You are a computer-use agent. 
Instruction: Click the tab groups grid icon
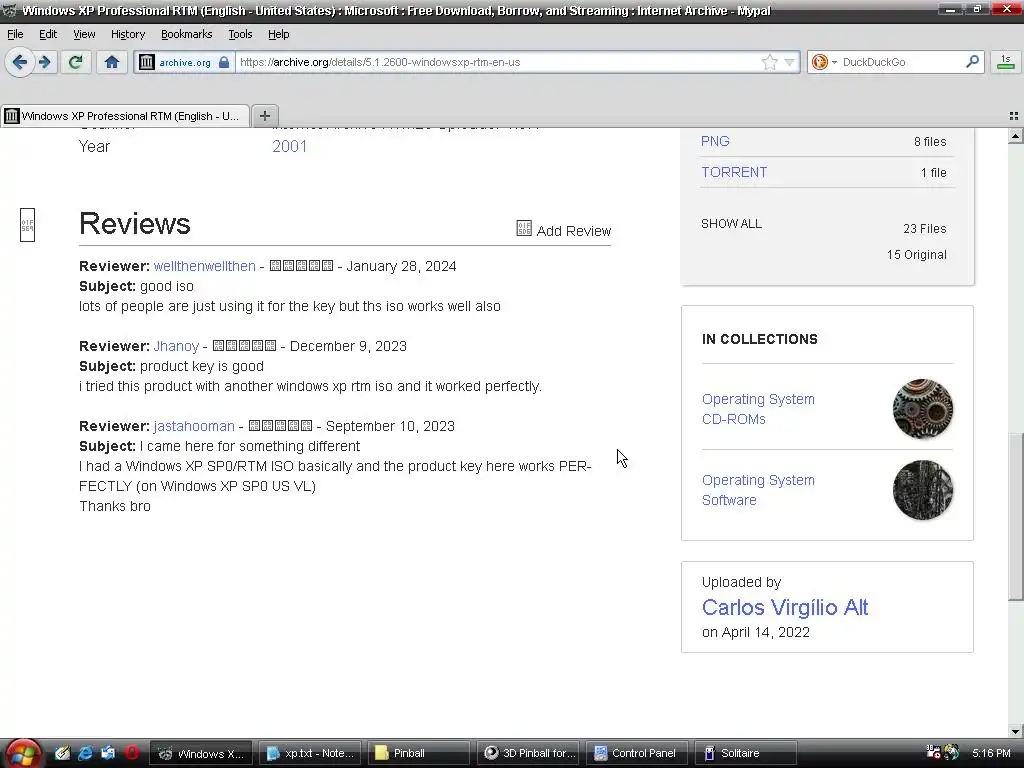pos(1014,116)
